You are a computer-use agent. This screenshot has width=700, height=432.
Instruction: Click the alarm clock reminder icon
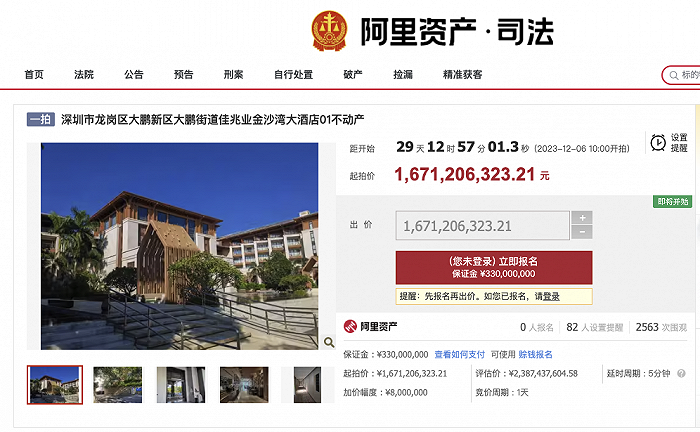(x=658, y=143)
